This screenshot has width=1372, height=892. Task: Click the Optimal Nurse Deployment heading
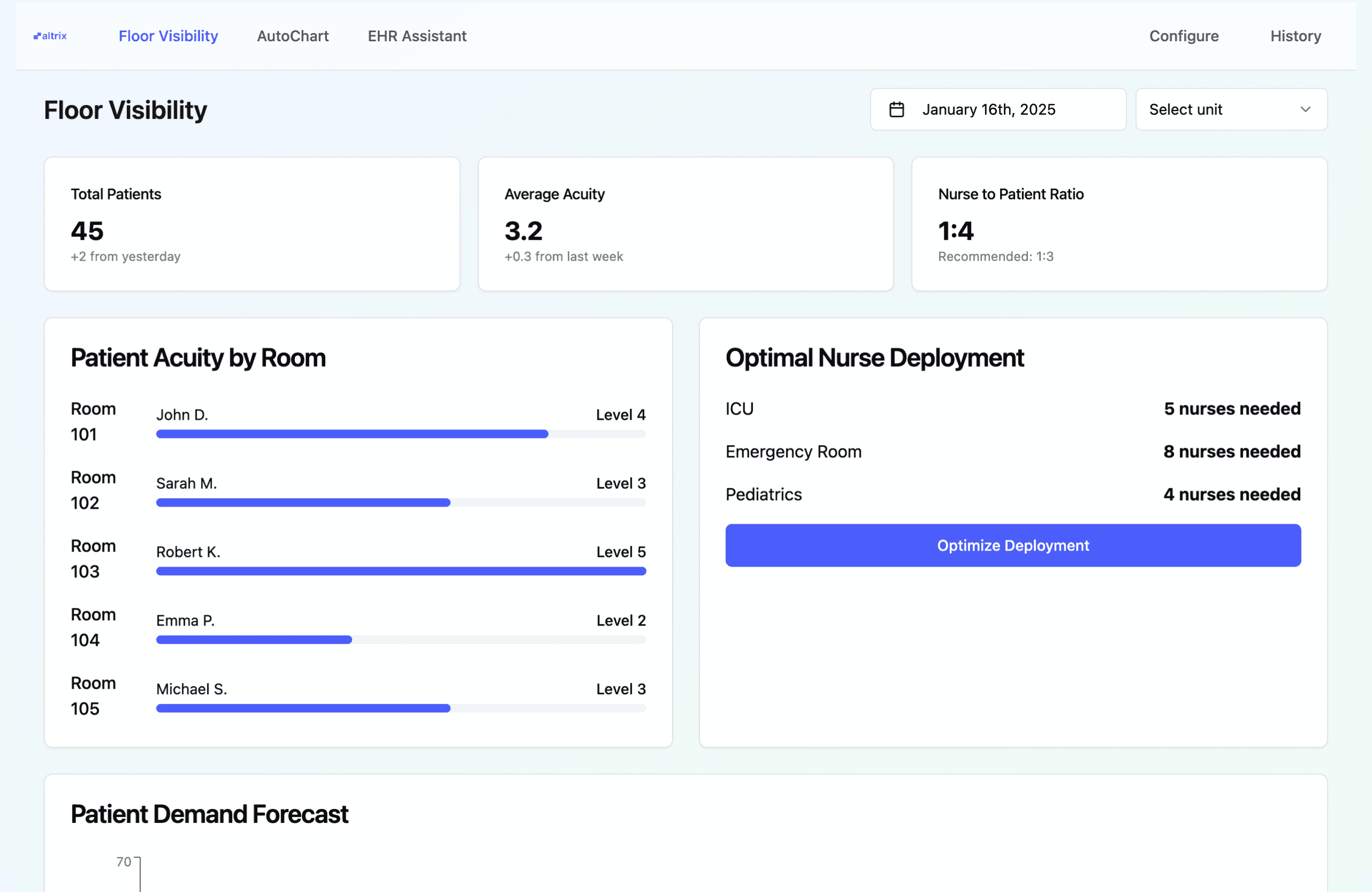[875, 358]
